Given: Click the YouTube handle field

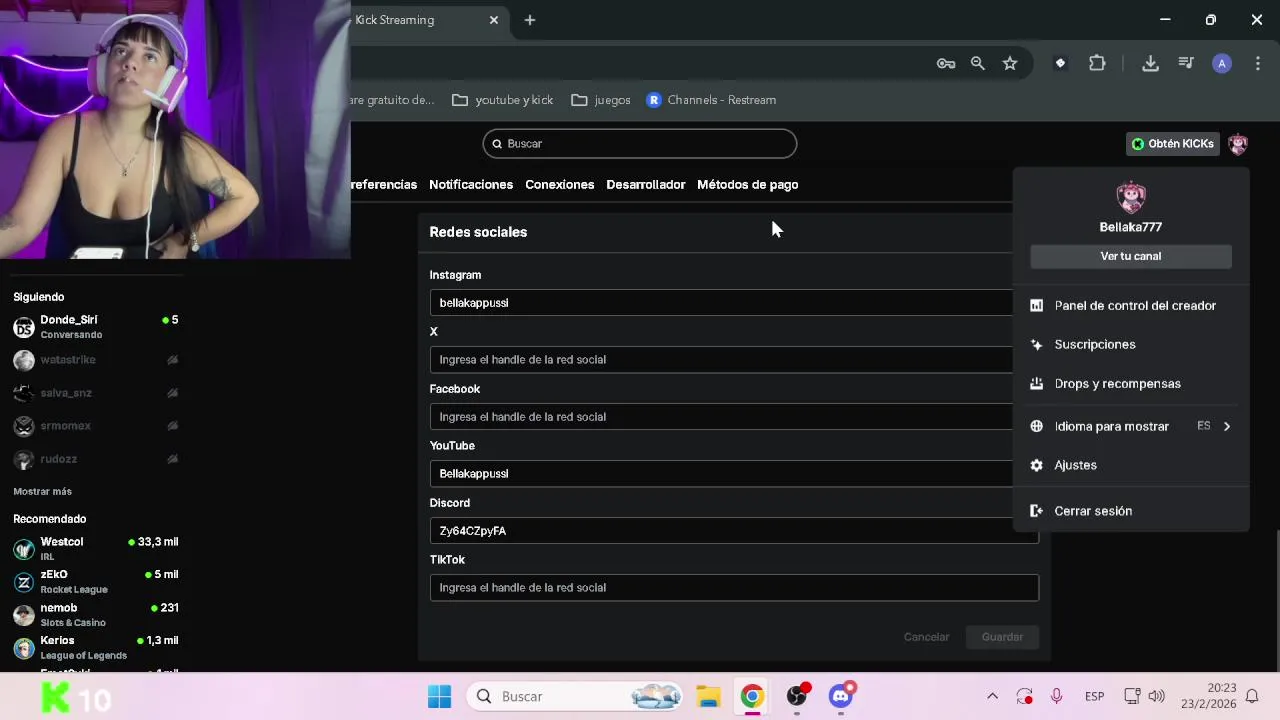Looking at the screenshot, I should coord(721,474).
